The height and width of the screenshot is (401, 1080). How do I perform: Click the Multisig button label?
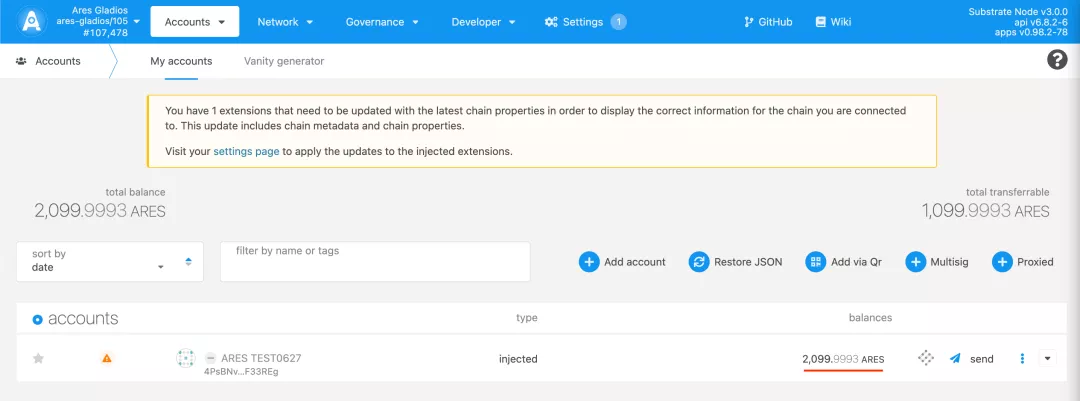point(949,262)
